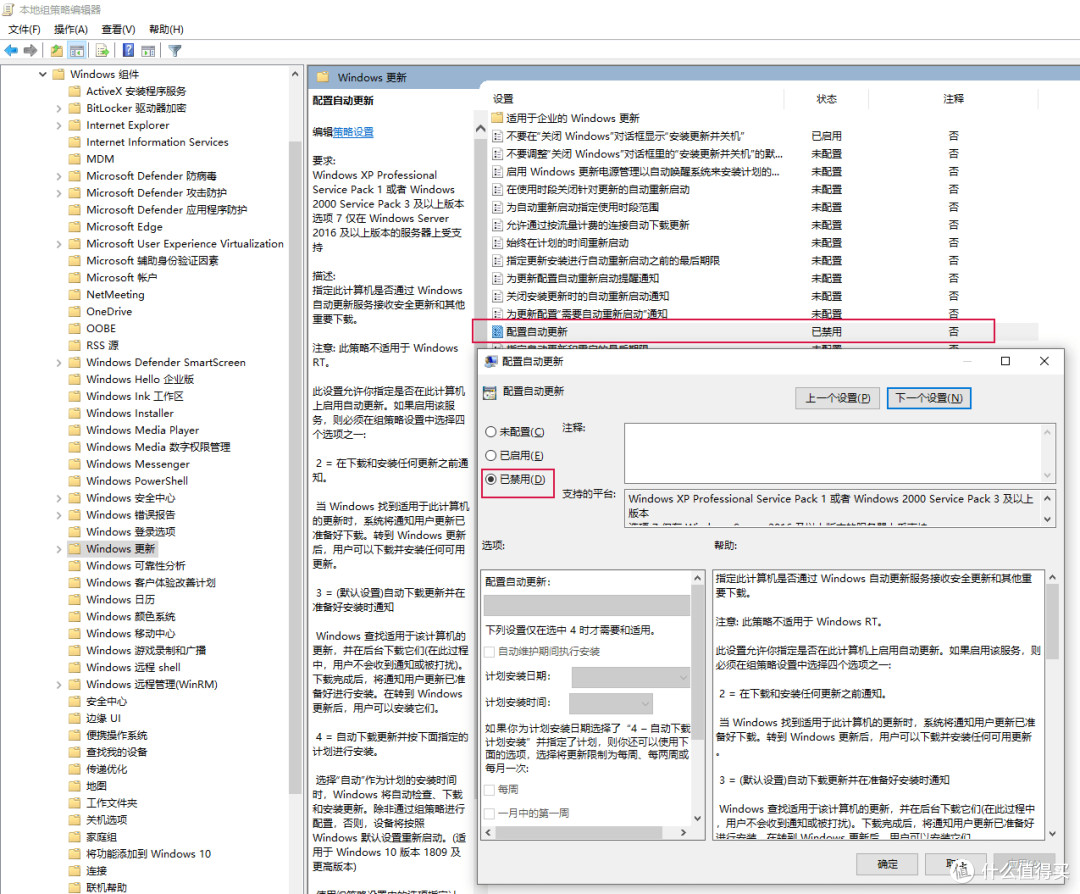
Task: Click the gray Forward arrow in toolbar
Action: coord(30,50)
